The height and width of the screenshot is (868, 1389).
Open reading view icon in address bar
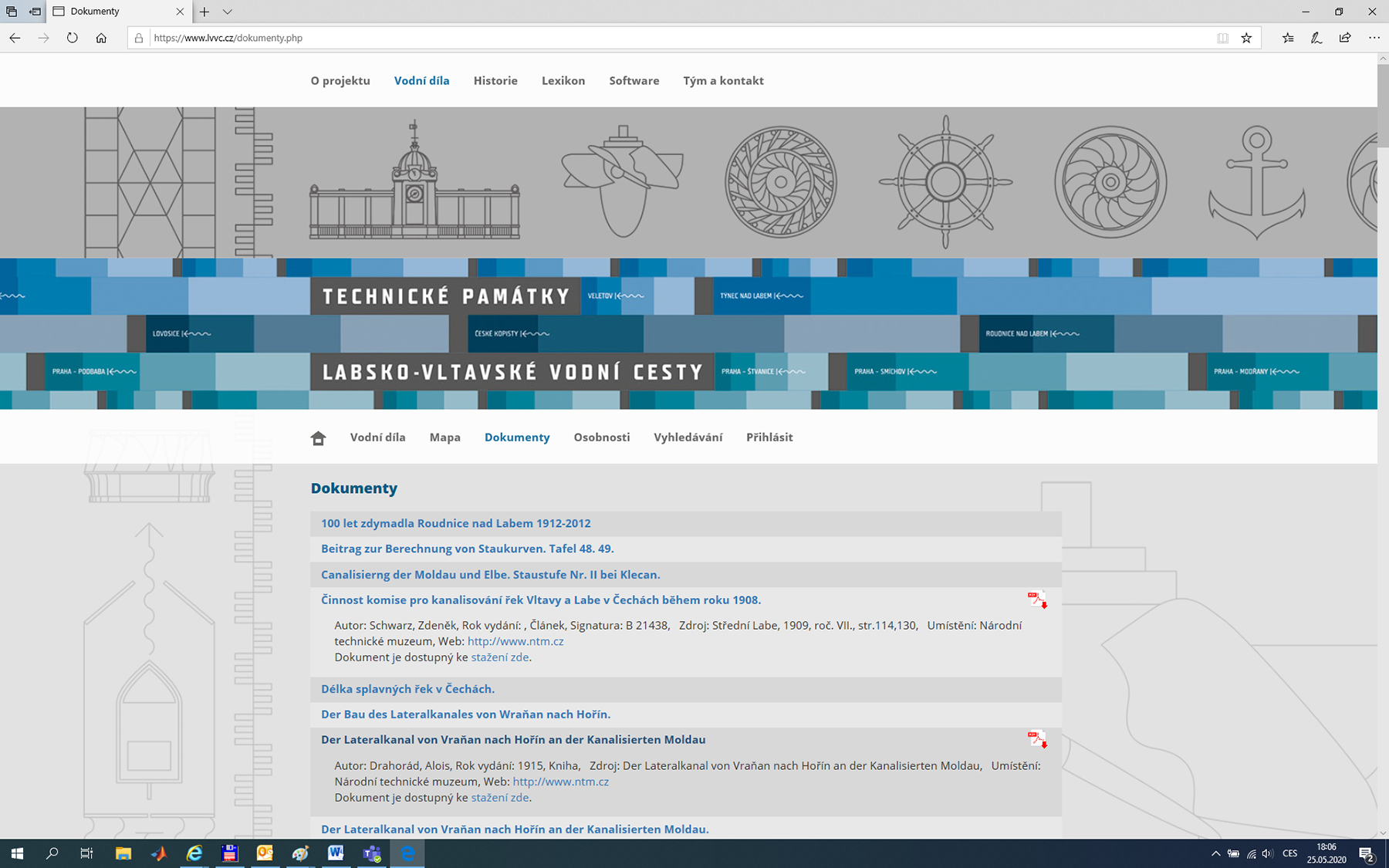[1222, 38]
